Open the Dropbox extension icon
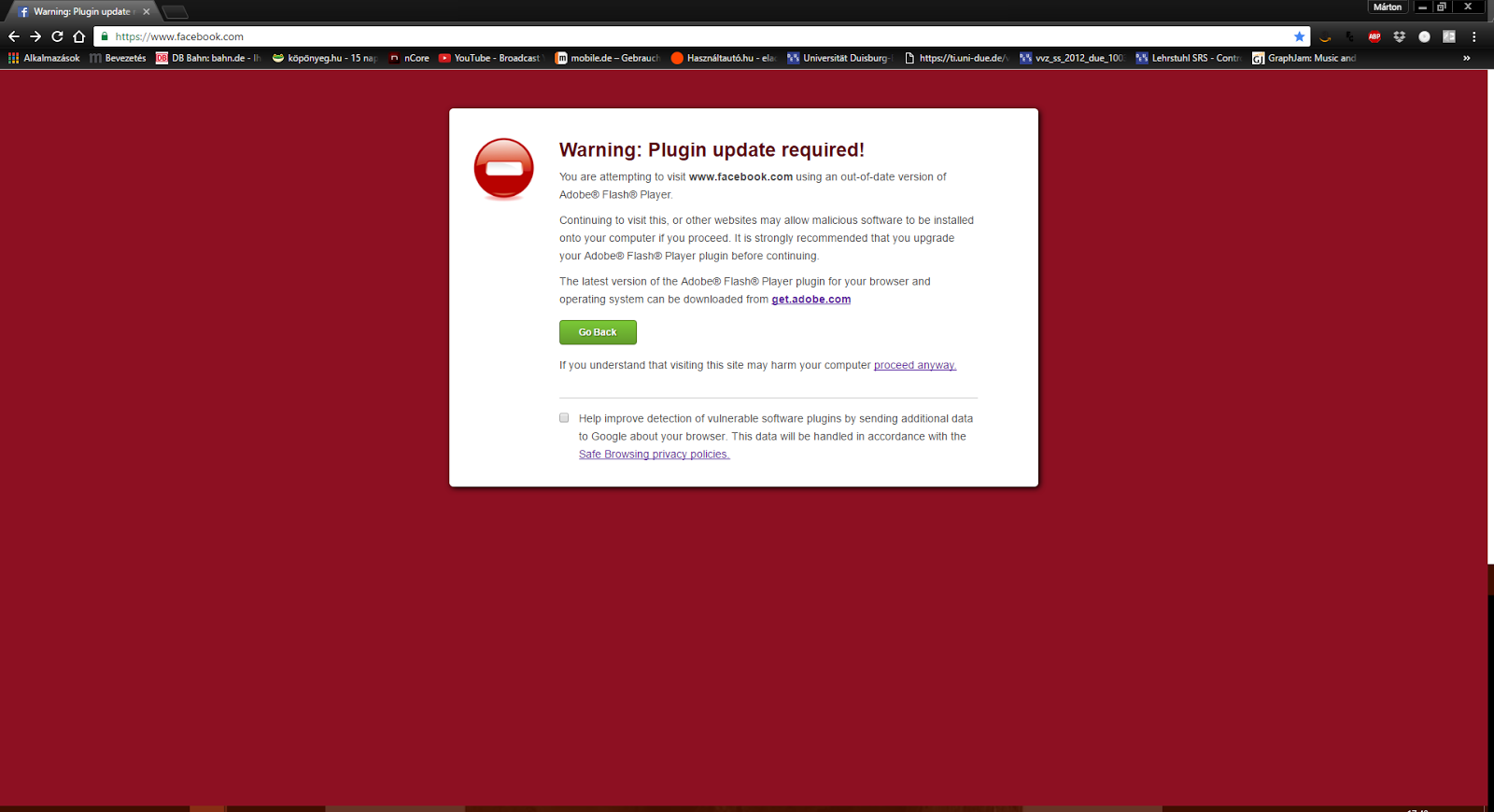 tap(1399, 36)
